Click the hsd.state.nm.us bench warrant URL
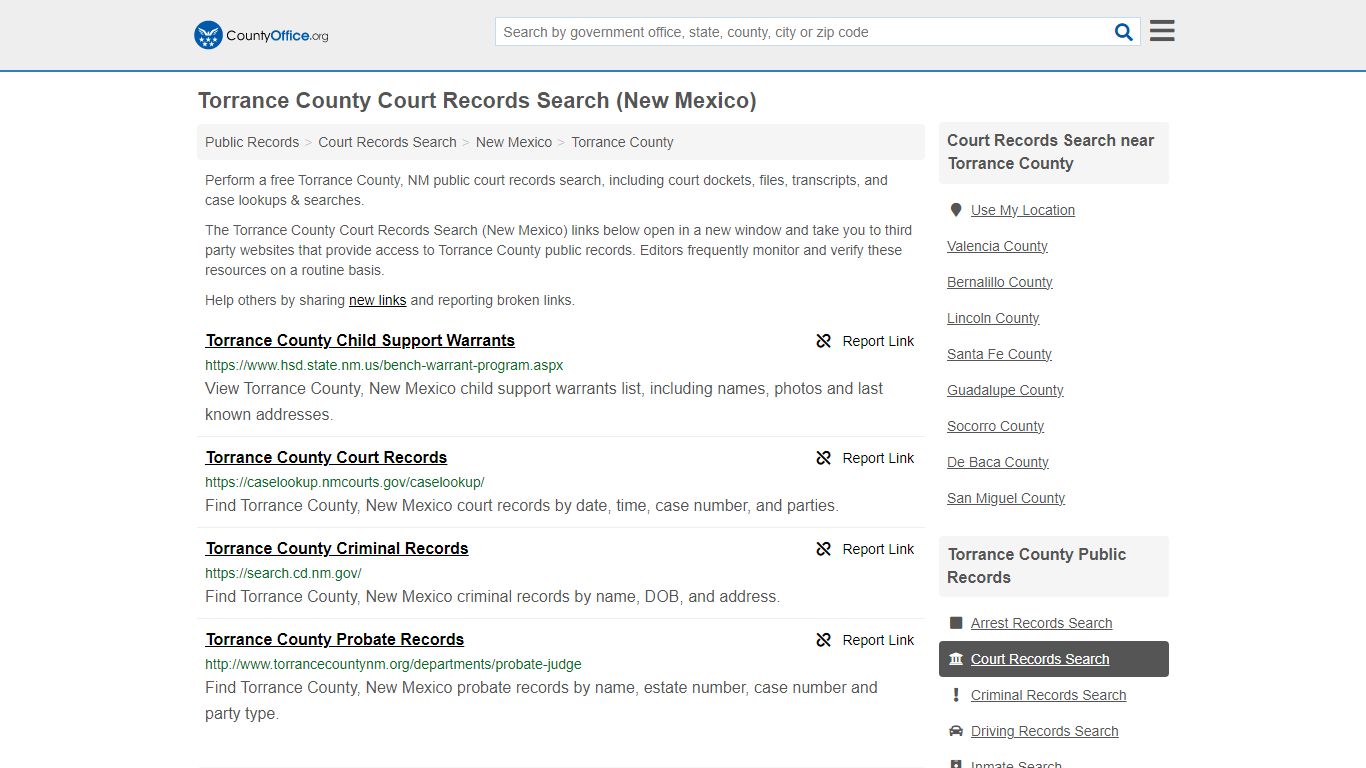Screen dimensions: 1366x768 point(384,365)
